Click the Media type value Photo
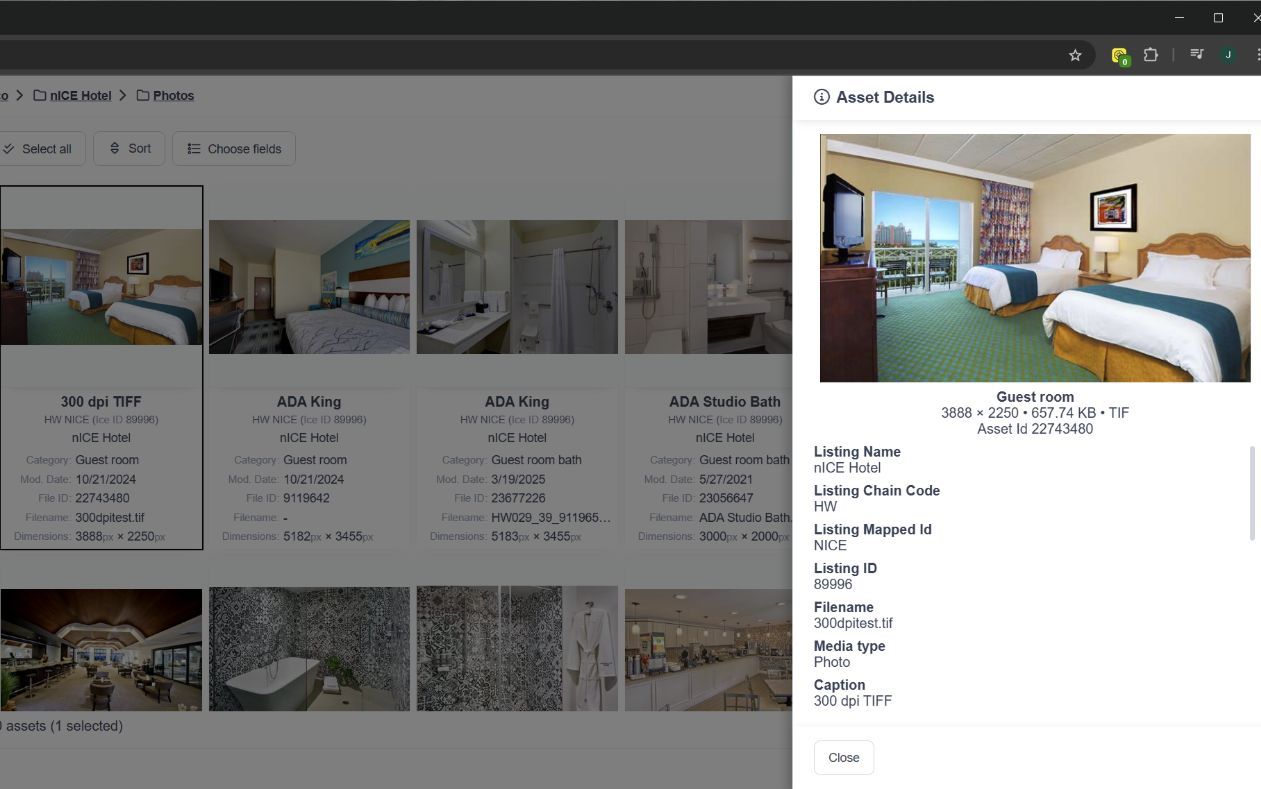Viewport: 1261px width, 789px height. click(x=832, y=662)
